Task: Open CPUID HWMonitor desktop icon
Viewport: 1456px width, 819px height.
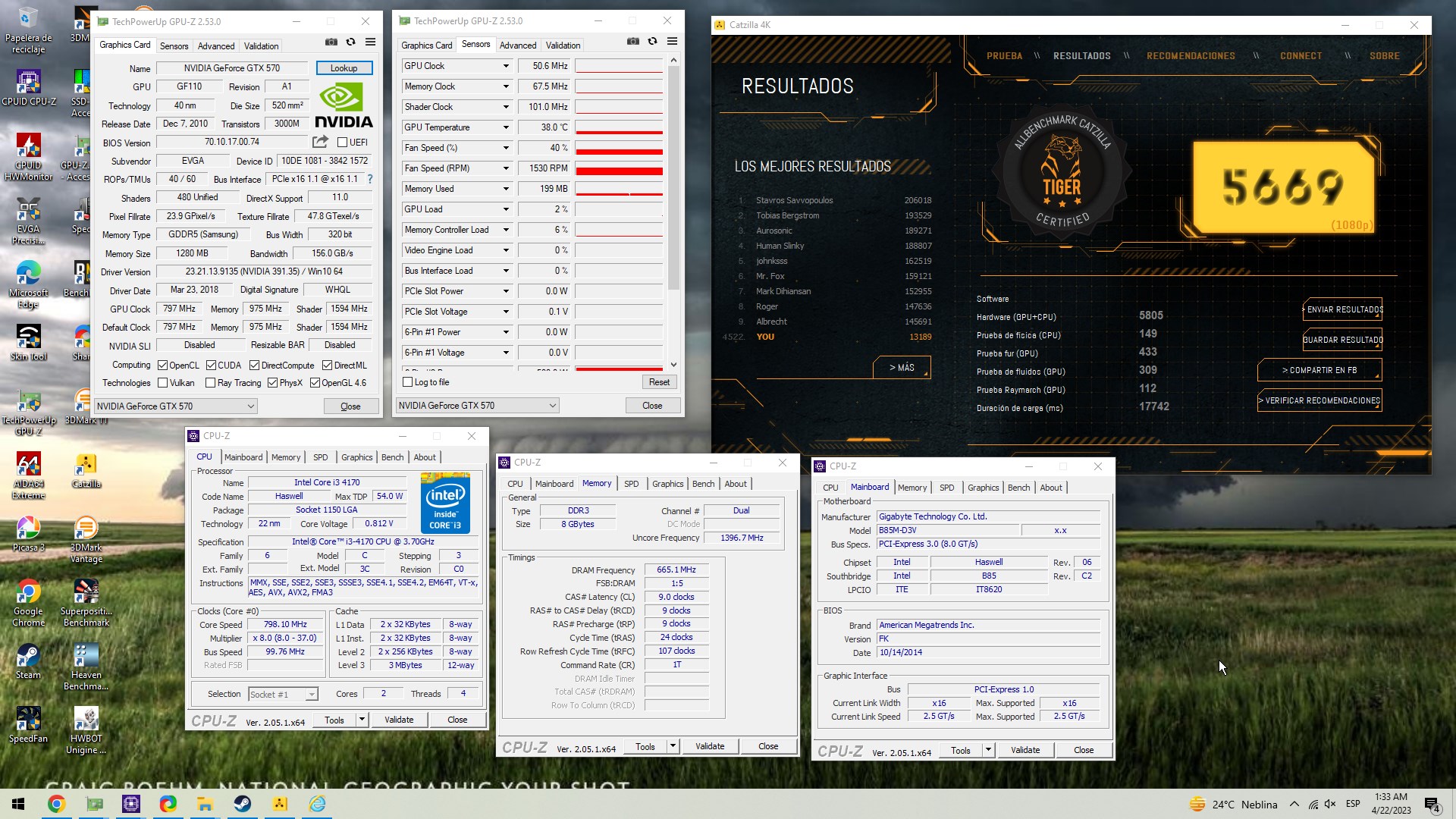Action: pyautogui.click(x=29, y=158)
